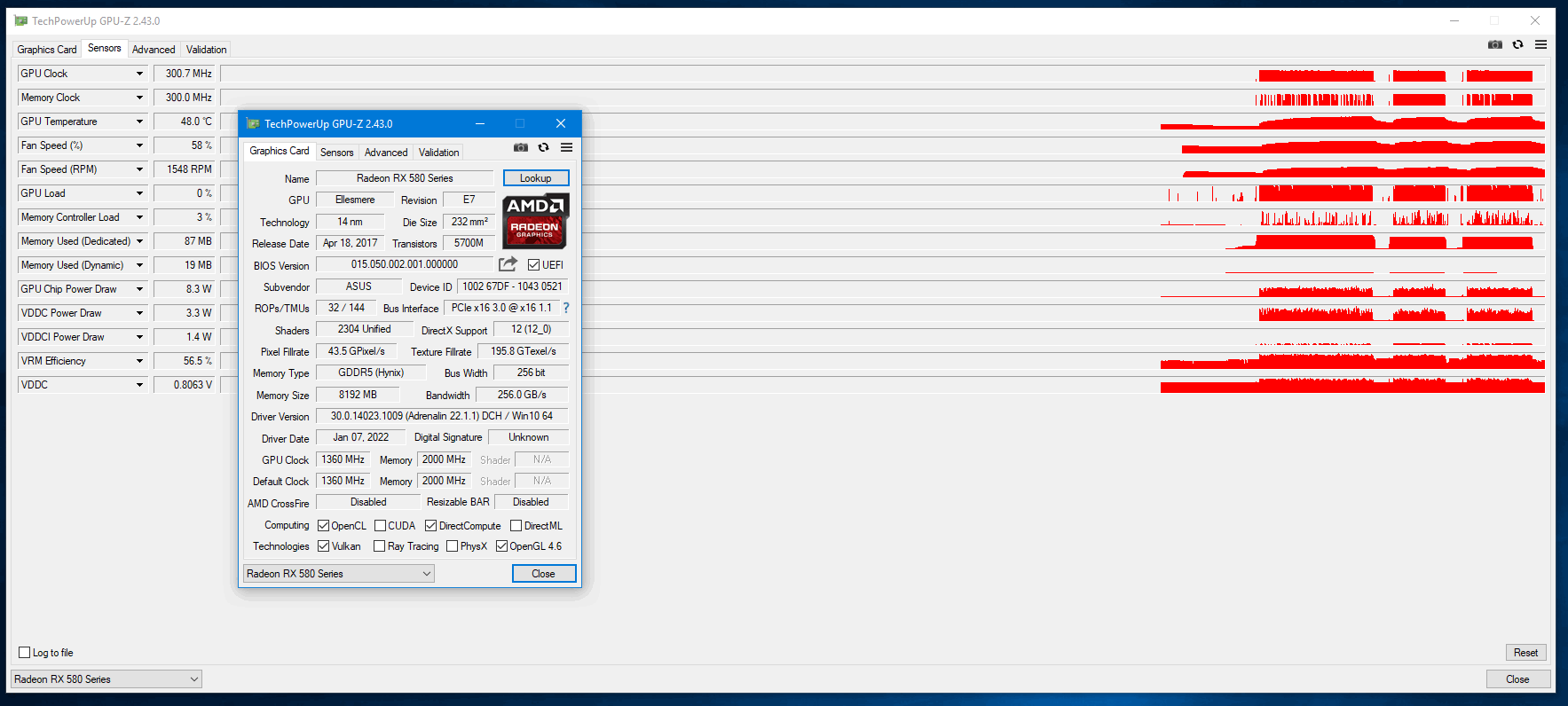Open Advanced tab in back Sensors window
Screen dimensions: 1568x706
pos(154,50)
